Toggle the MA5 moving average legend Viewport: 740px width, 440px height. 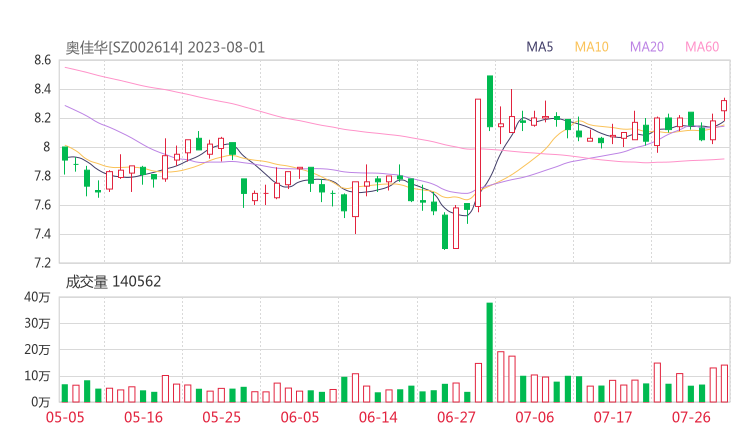point(540,47)
